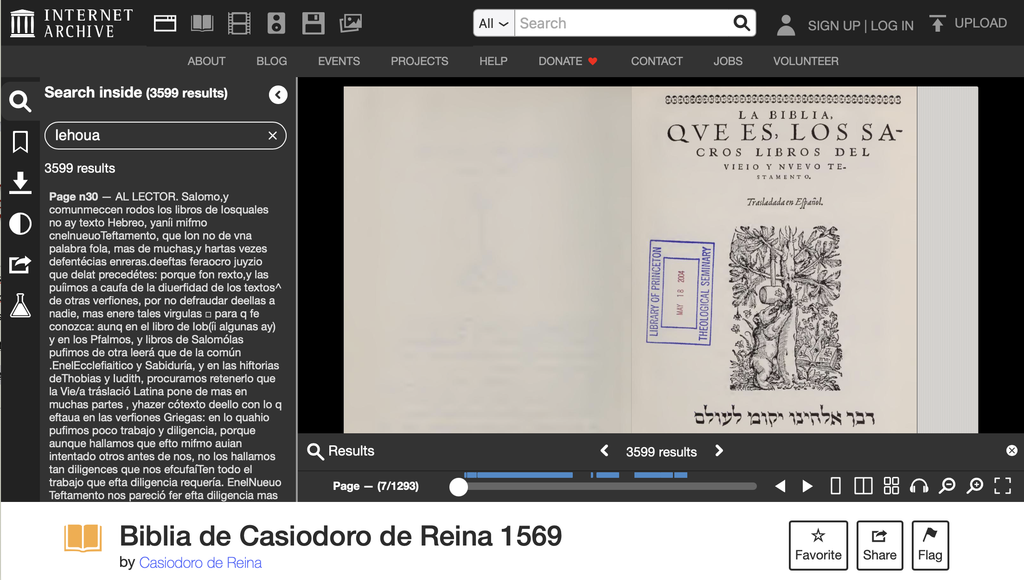Open the Audio speaker icon

click(276, 24)
